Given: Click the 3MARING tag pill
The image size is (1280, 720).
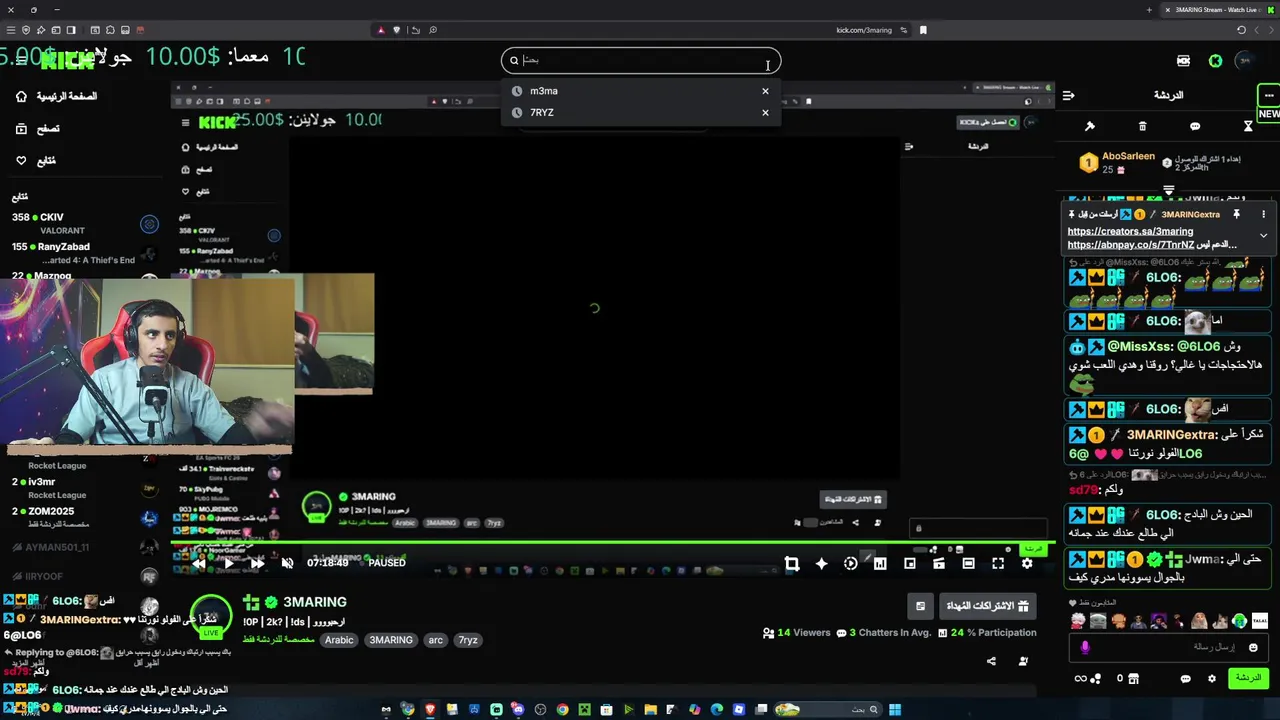Looking at the screenshot, I should (390, 640).
